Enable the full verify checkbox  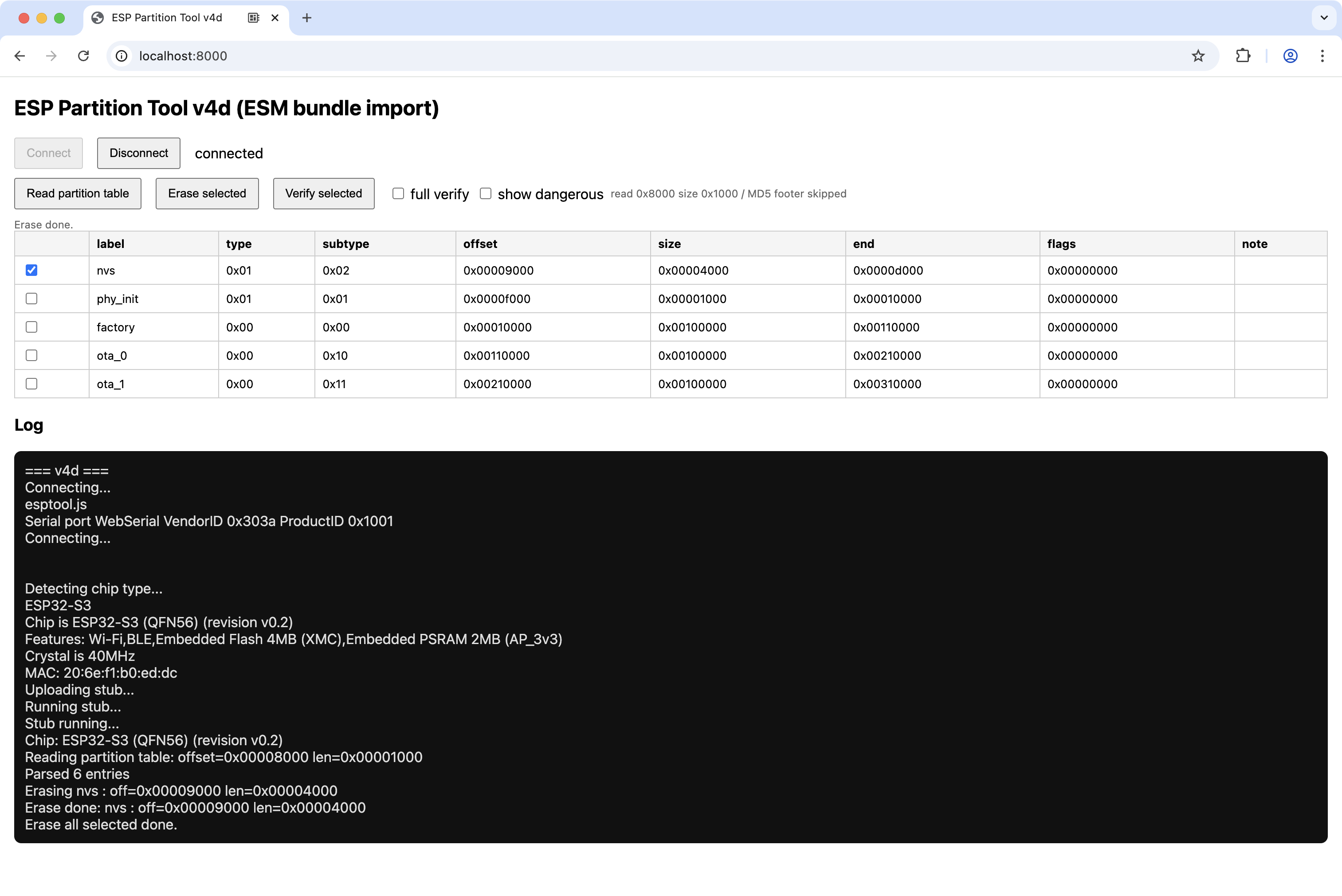[x=398, y=194]
